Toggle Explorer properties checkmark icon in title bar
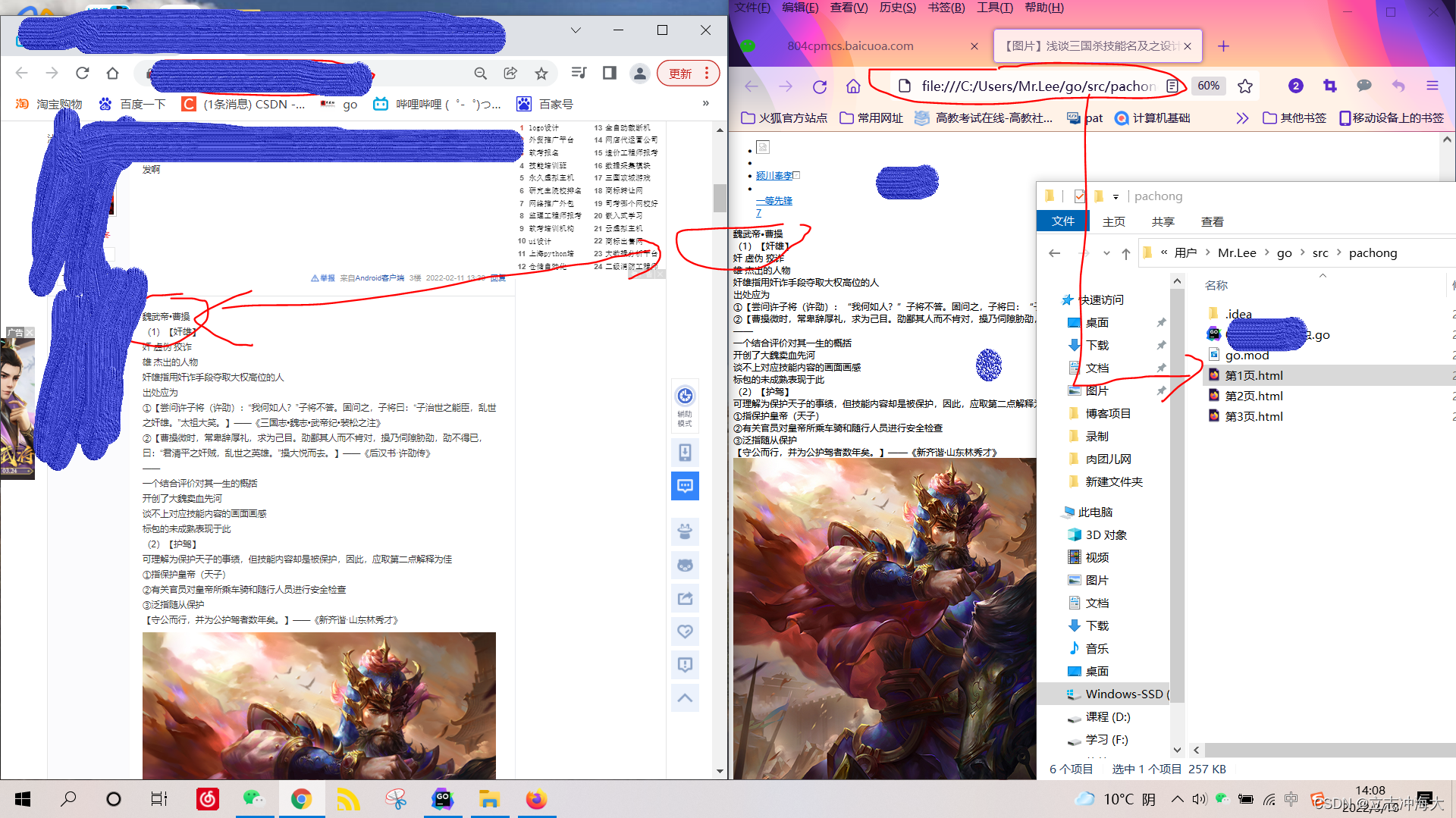The image size is (1456, 818). tap(1080, 196)
